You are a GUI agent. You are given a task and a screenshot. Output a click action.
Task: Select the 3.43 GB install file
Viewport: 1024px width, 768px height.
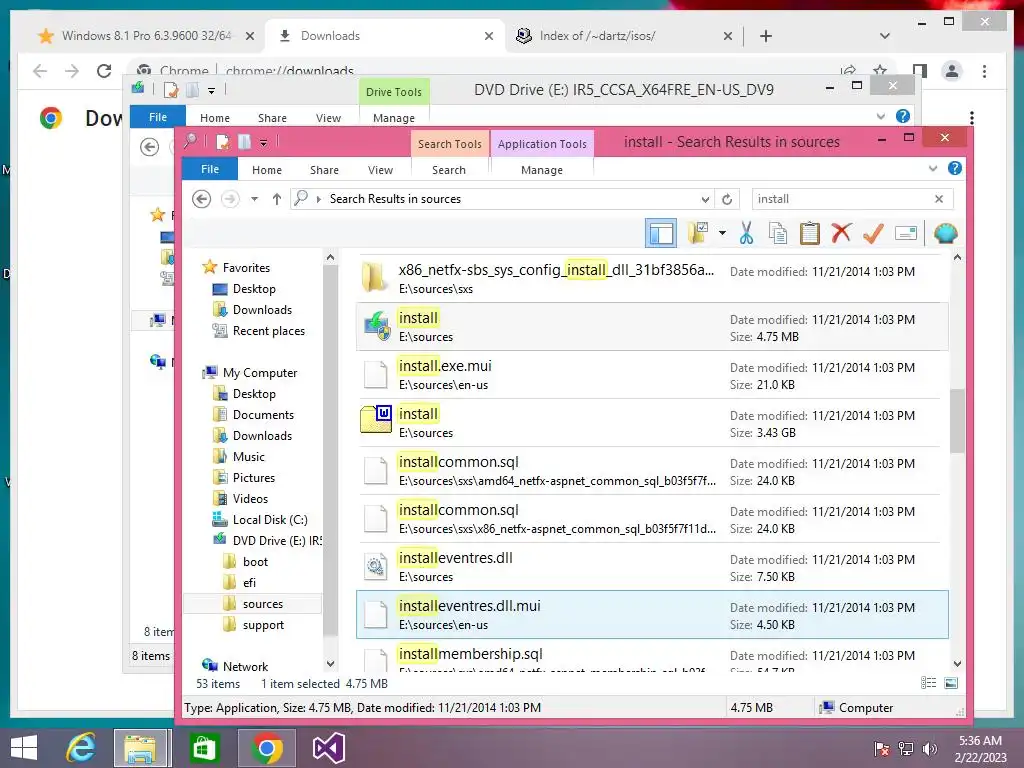coord(652,423)
